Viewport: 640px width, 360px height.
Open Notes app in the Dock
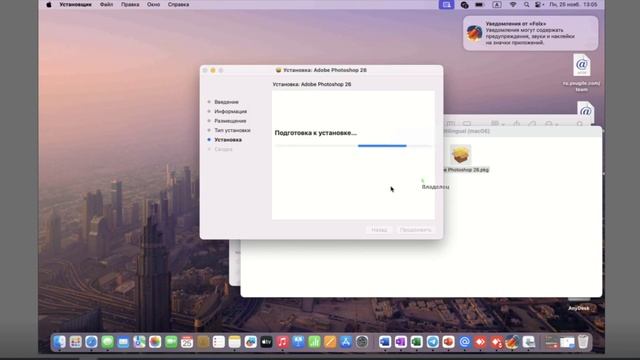click(235, 342)
